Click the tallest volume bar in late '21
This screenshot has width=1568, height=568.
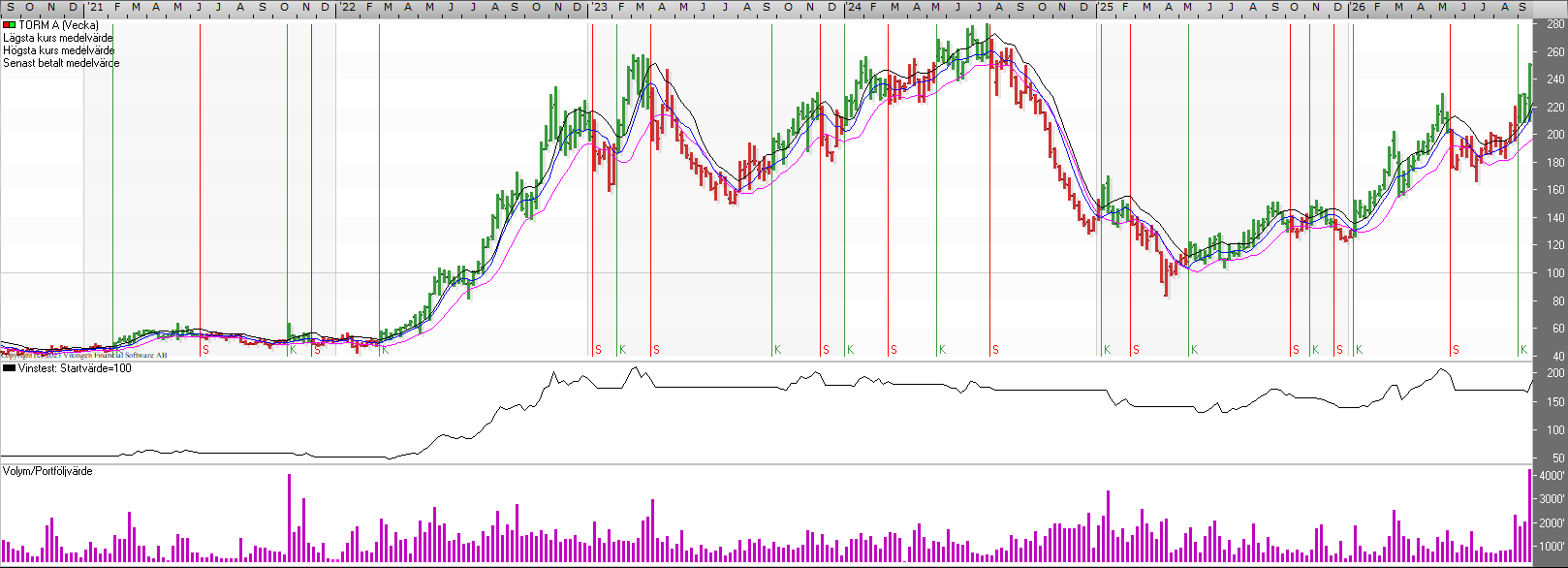tap(289, 519)
